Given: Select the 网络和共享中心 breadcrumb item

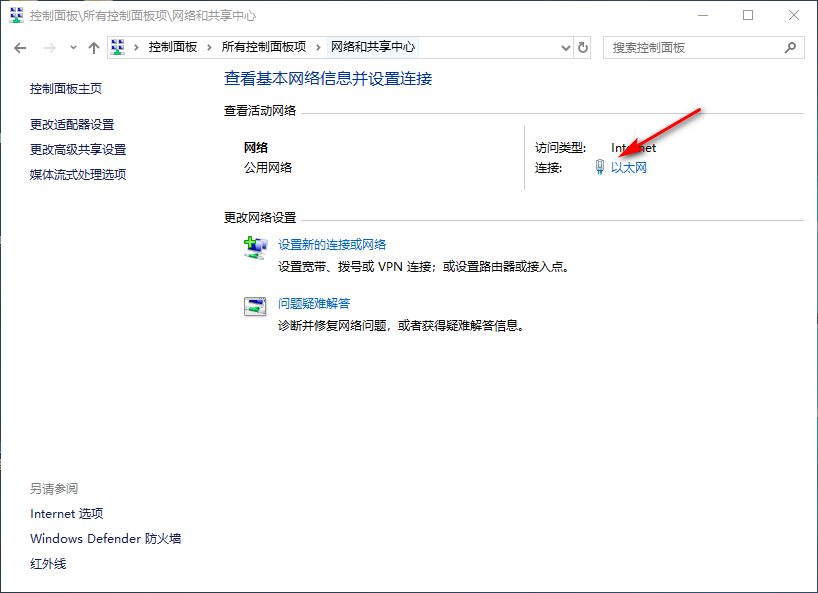Looking at the screenshot, I should (373, 47).
